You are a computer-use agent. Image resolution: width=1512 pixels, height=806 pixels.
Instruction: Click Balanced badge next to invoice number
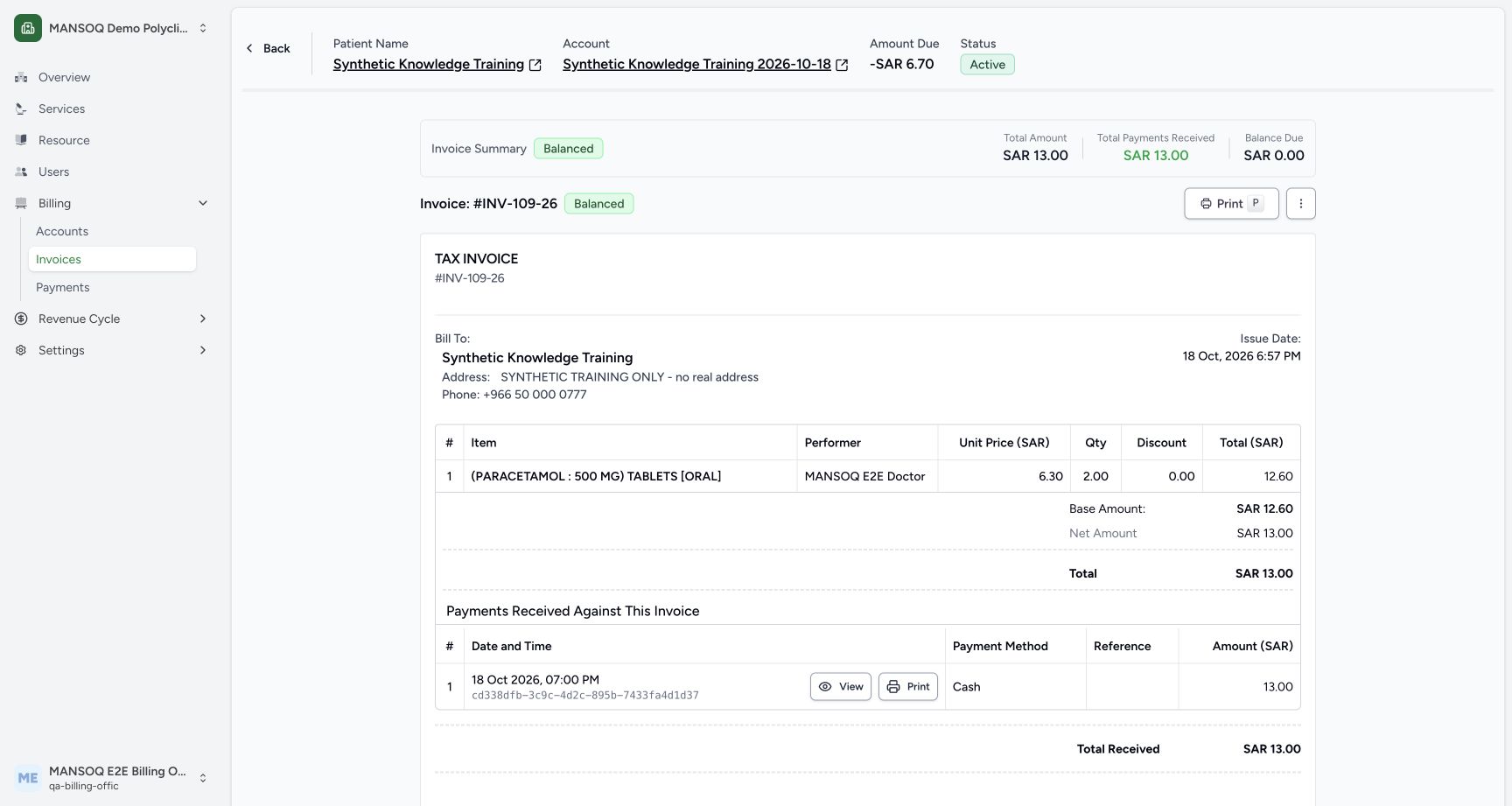599,204
